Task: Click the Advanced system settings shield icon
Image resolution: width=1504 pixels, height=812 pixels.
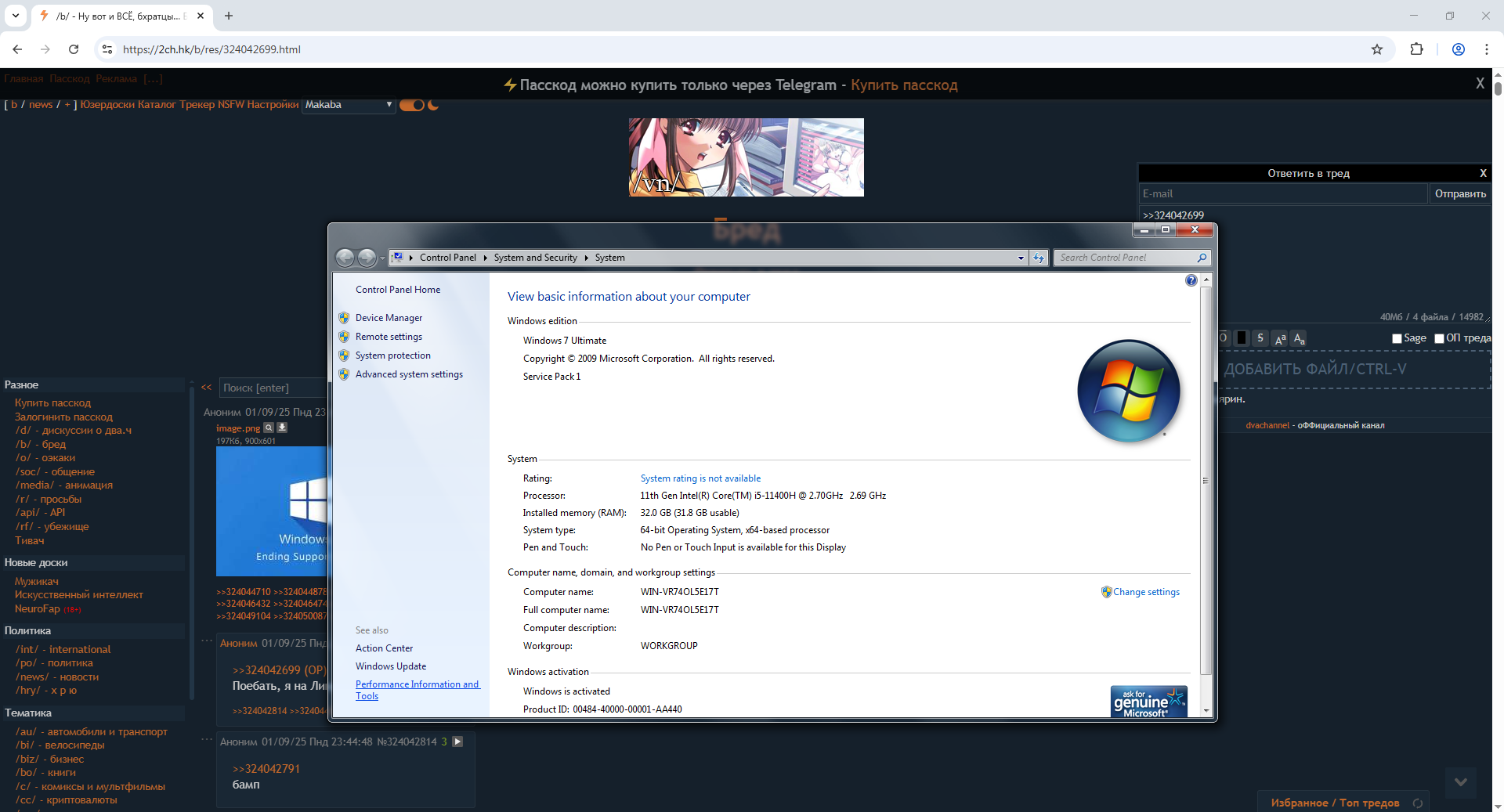Action: (344, 374)
